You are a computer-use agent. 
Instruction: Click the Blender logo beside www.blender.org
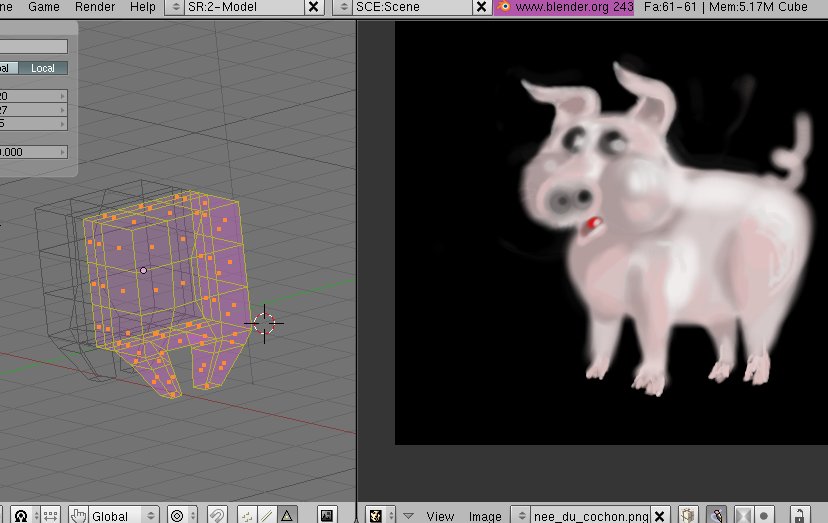(x=504, y=6)
